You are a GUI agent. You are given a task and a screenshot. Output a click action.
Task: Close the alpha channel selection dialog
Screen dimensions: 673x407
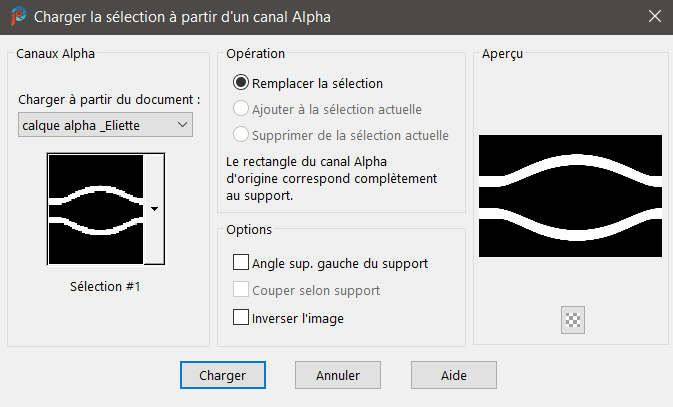click(655, 17)
